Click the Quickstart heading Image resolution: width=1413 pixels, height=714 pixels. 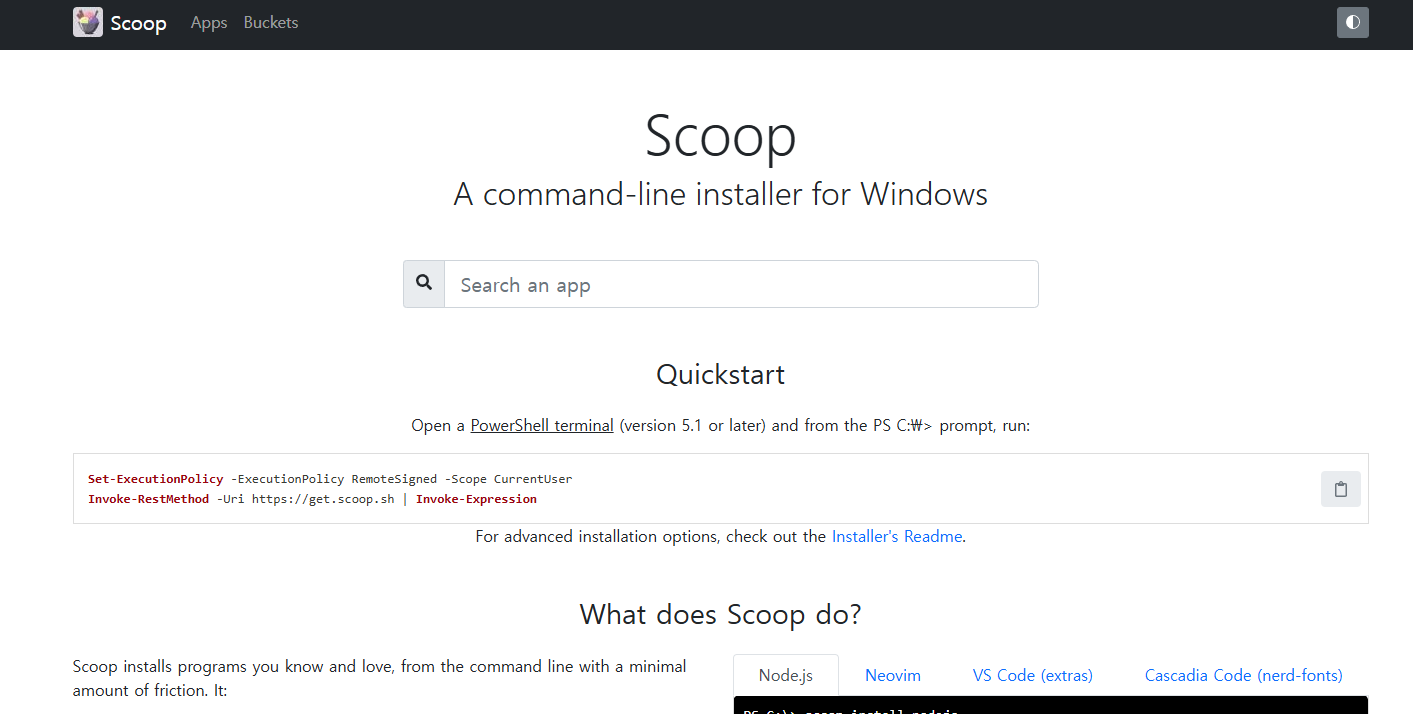coord(720,374)
